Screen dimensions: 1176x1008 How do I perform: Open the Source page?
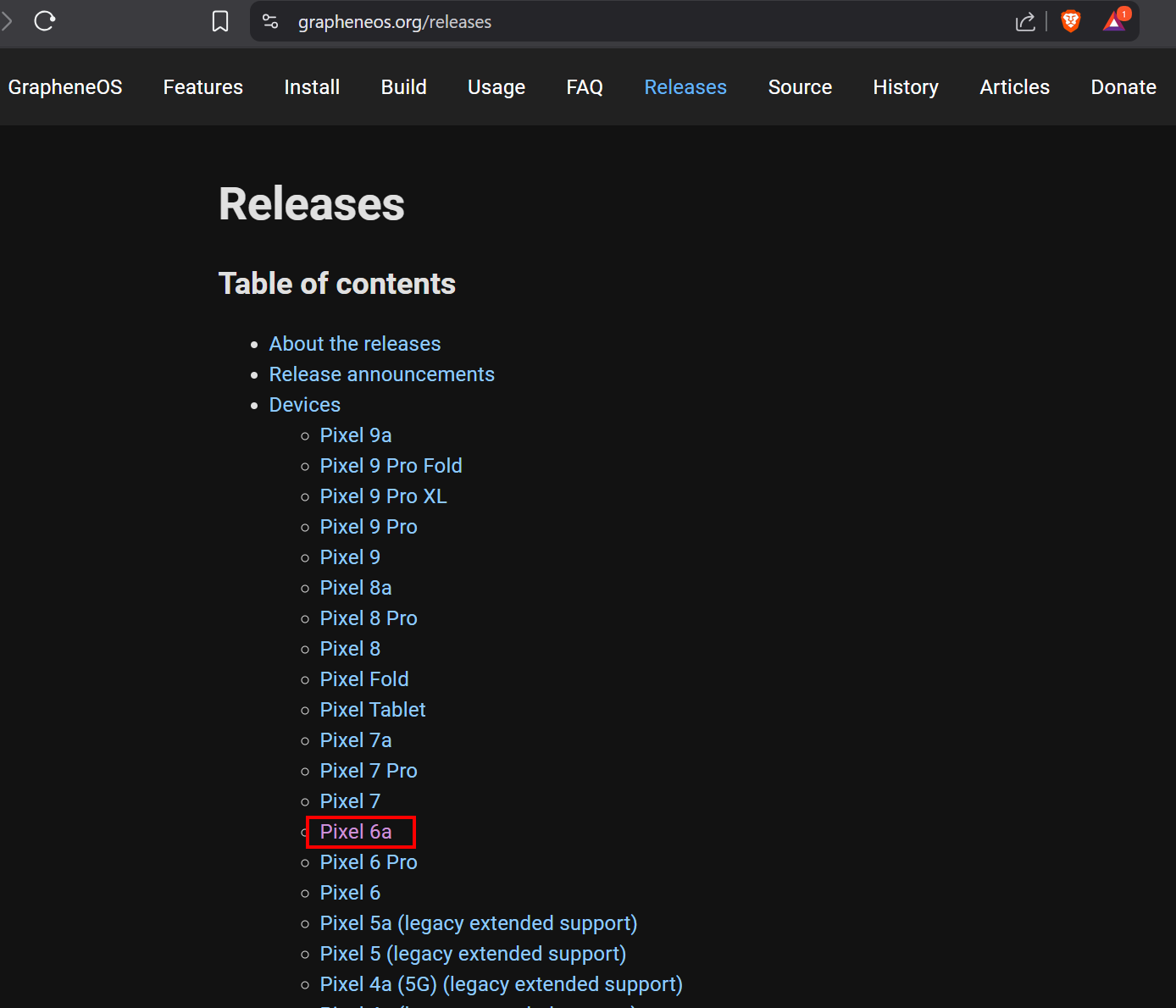tap(800, 87)
